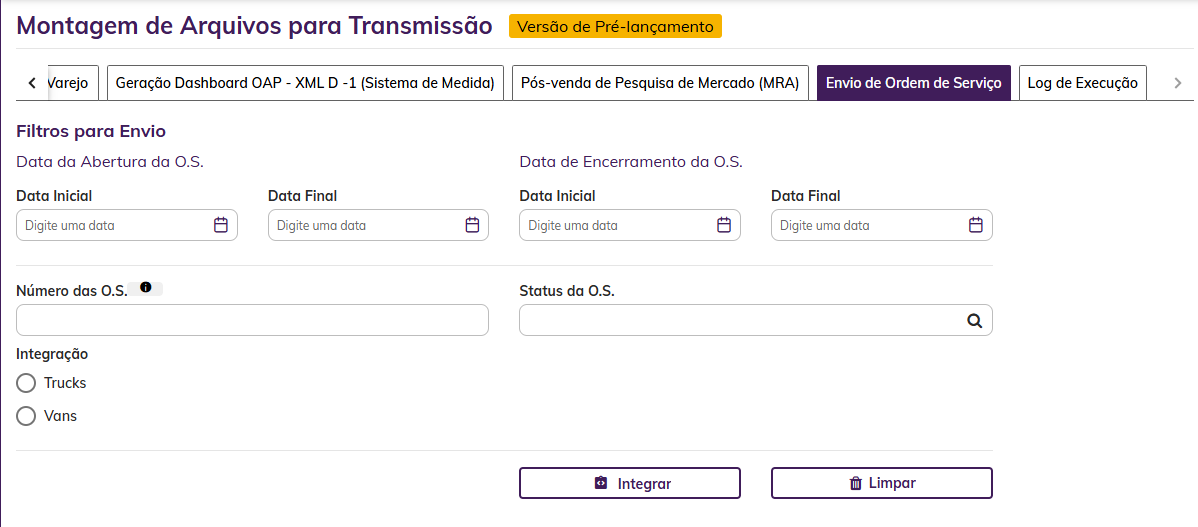The height and width of the screenshot is (527, 1198).
Task: Focus the Abertura Data Inicial date field
Action: click(127, 225)
